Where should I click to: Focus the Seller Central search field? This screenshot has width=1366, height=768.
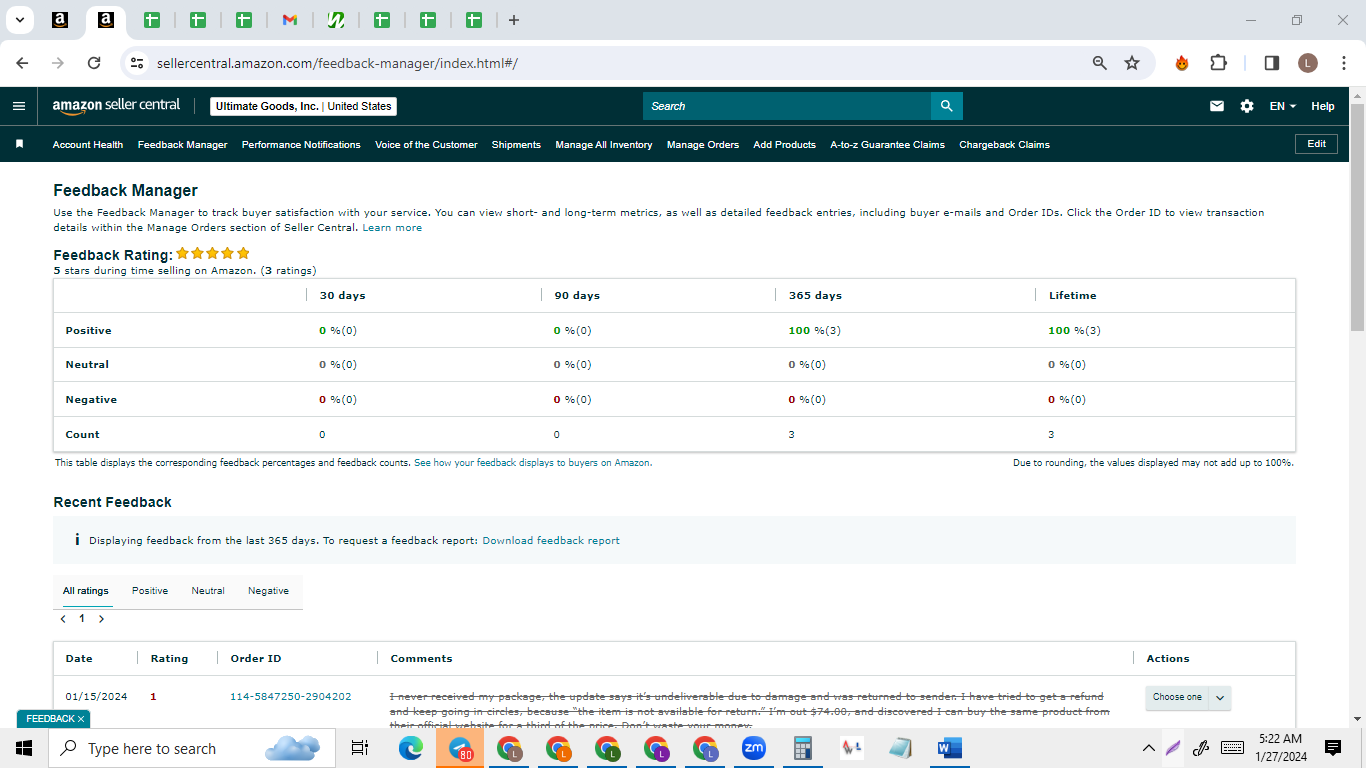[787, 106]
